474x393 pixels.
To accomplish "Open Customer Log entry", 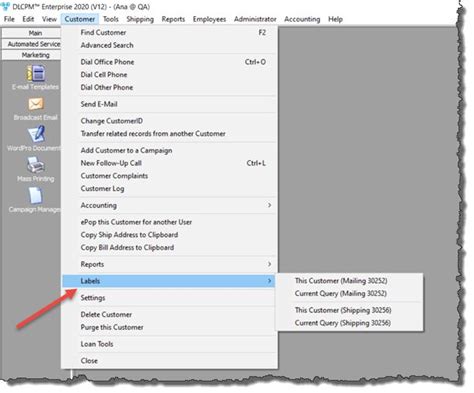I will [x=170, y=188].
